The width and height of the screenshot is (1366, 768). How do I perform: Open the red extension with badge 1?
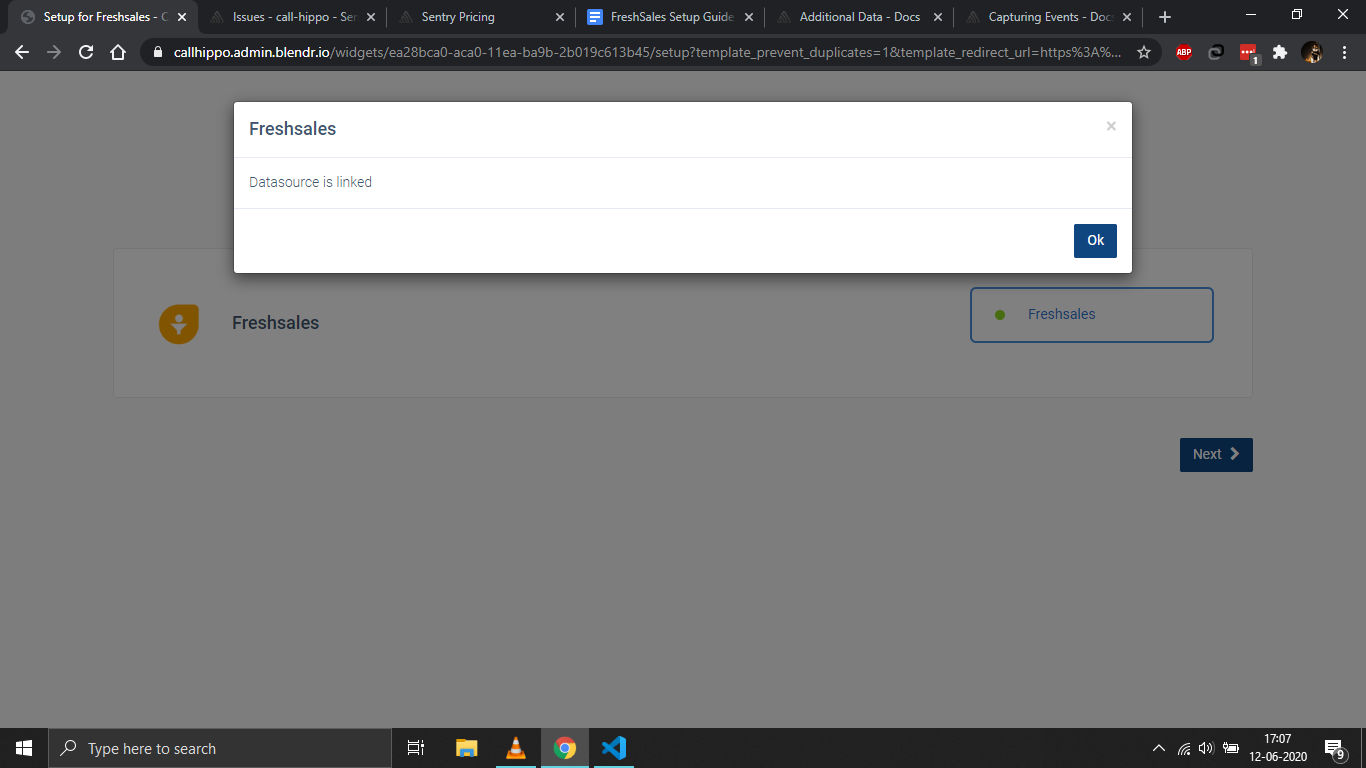pyautogui.click(x=1248, y=53)
